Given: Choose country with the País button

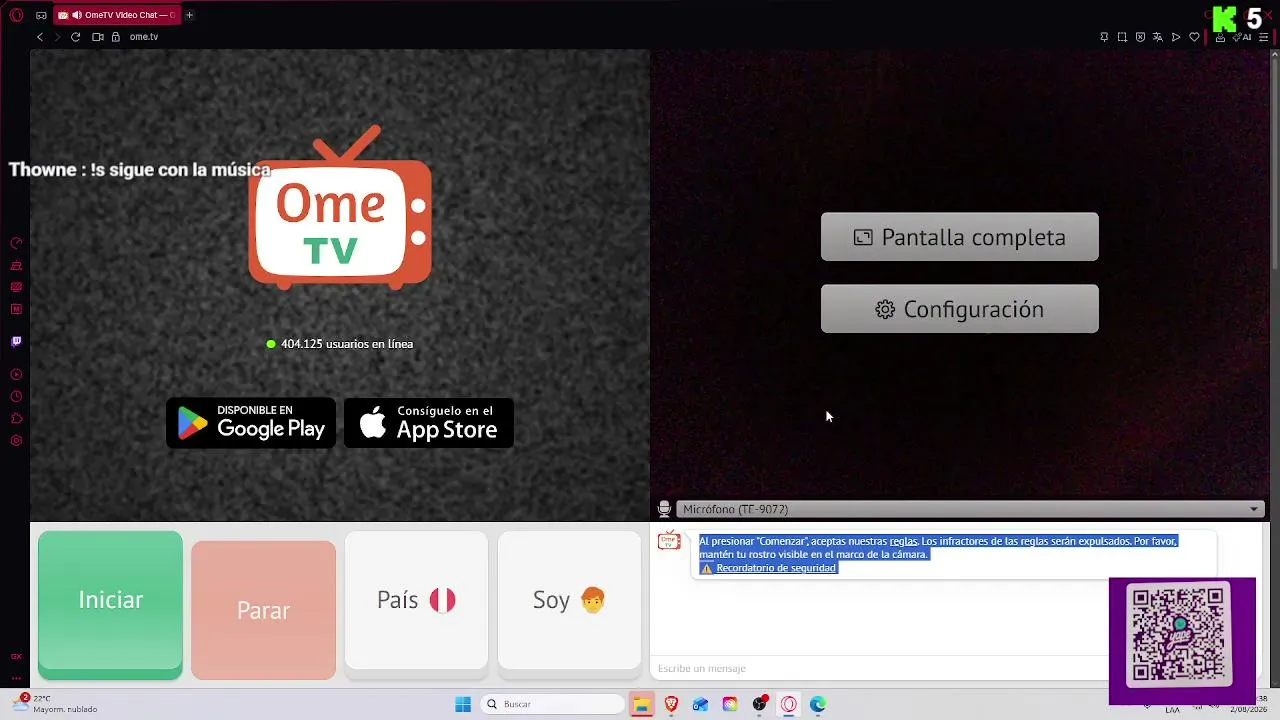Looking at the screenshot, I should 416,600.
